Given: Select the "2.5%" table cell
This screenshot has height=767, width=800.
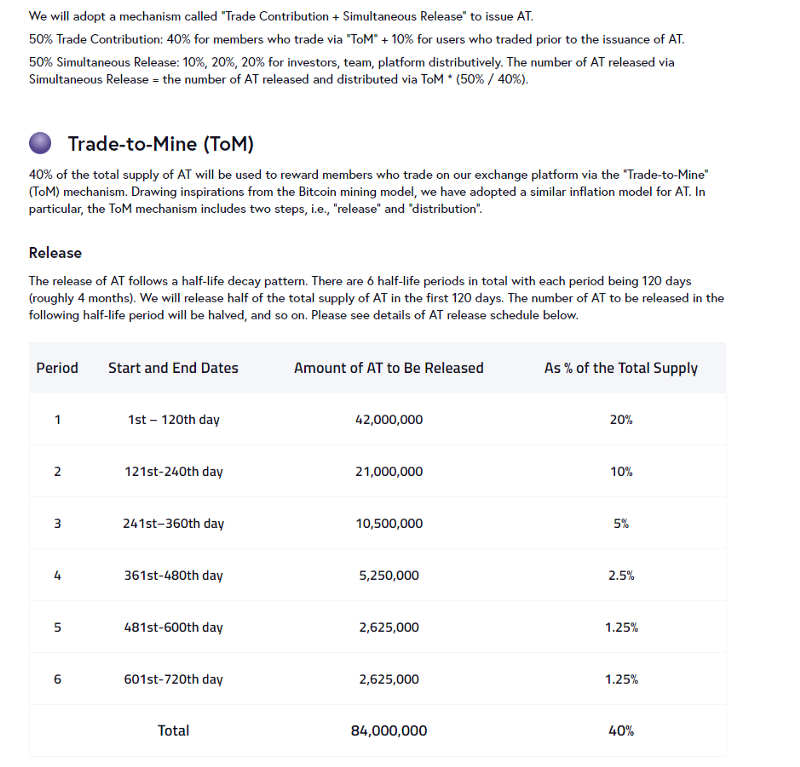Looking at the screenshot, I should [x=620, y=576].
